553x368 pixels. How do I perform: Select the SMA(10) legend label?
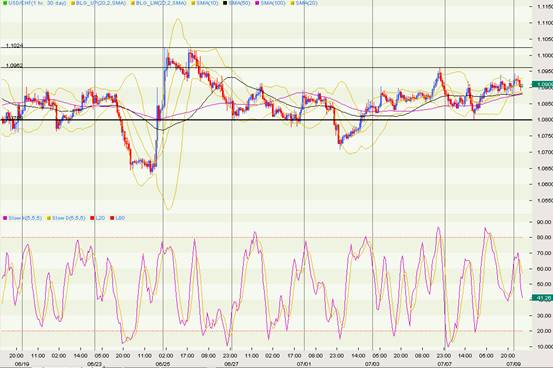(207, 3)
